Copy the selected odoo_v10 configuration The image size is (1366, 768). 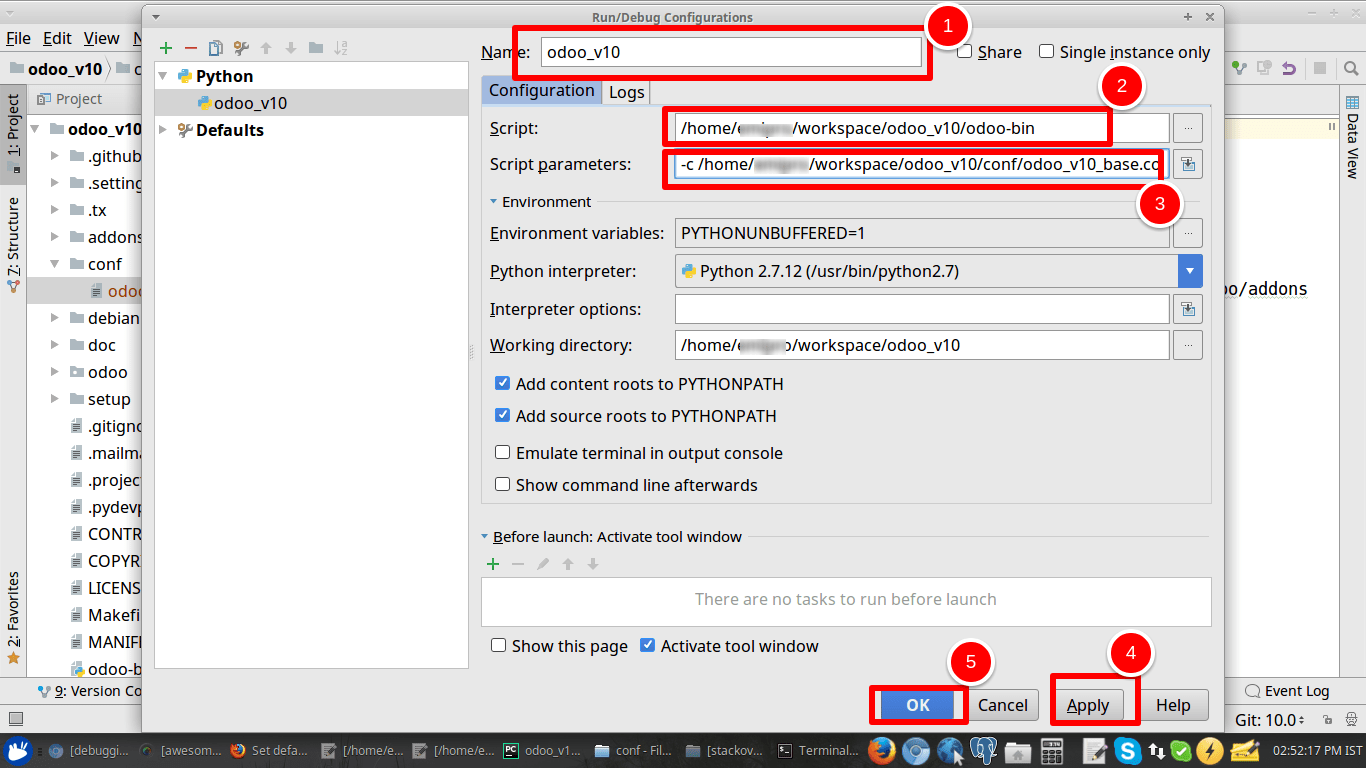click(215, 47)
